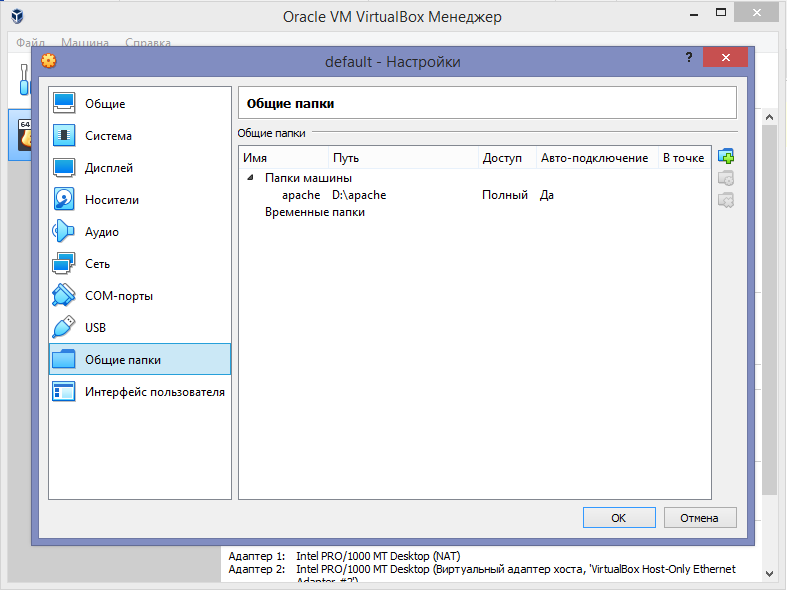Viewport: 787px width, 590px height.
Task: Open the COM-порты settings page
Action: (118, 296)
